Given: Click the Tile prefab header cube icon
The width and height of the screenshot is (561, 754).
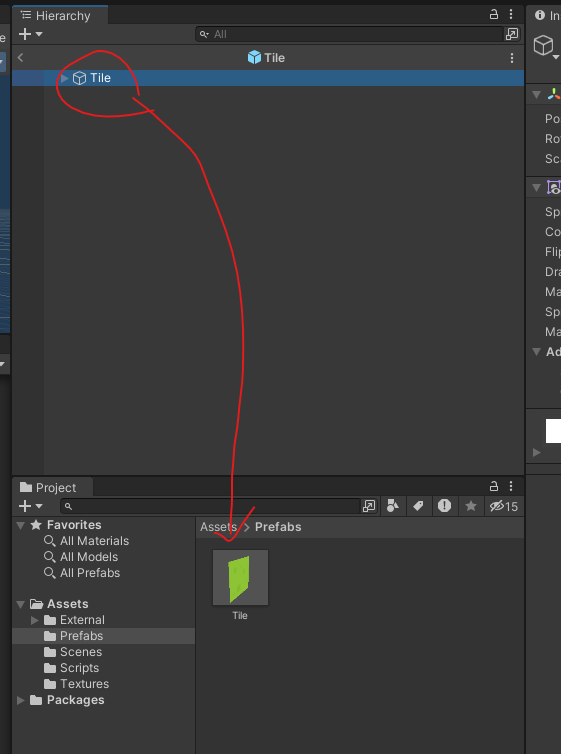Looking at the screenshot, I should coord(254,58).
